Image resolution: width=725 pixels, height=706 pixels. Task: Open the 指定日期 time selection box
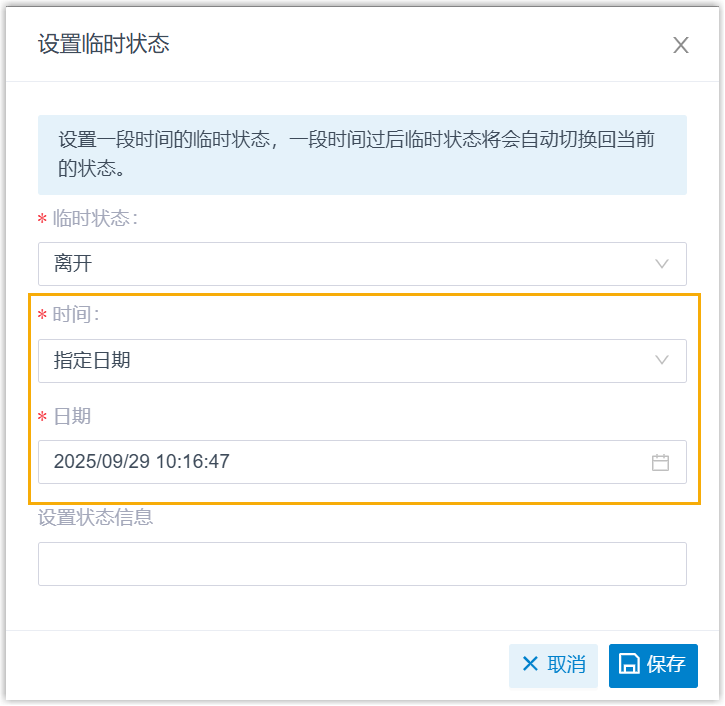340,361
